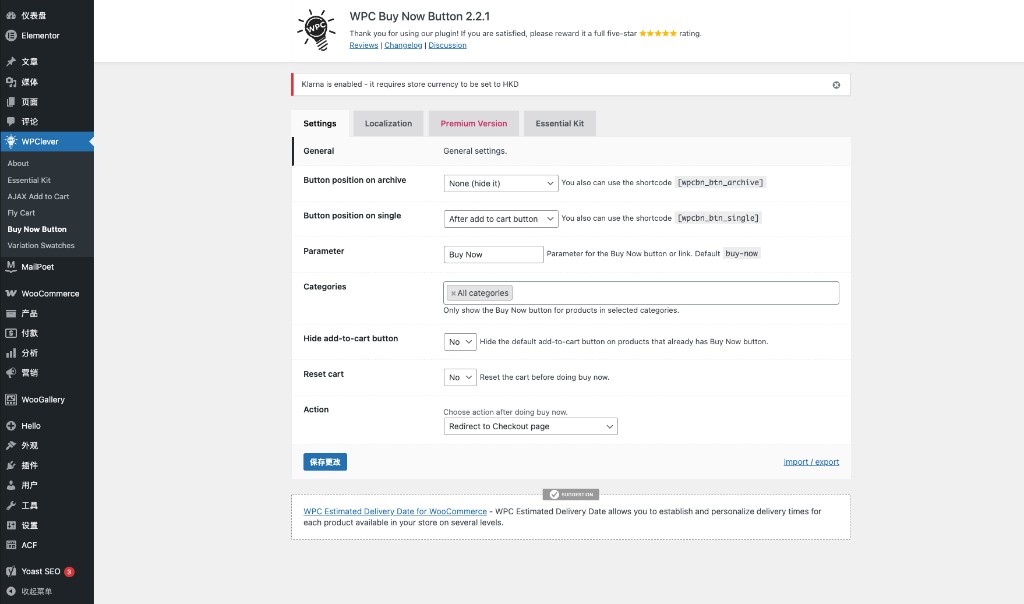Viewport: 1024px width, 604px height.
Task: Dismiss the Klarna notice with the X icon
Action: [x=836, y=85]
